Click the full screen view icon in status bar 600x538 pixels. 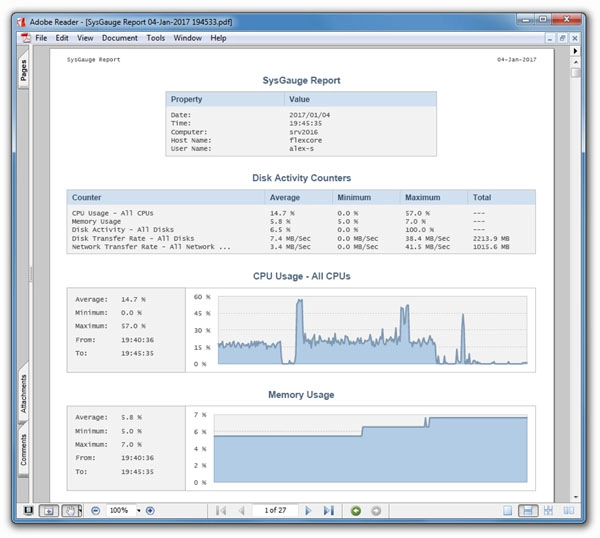coord(28,510)
